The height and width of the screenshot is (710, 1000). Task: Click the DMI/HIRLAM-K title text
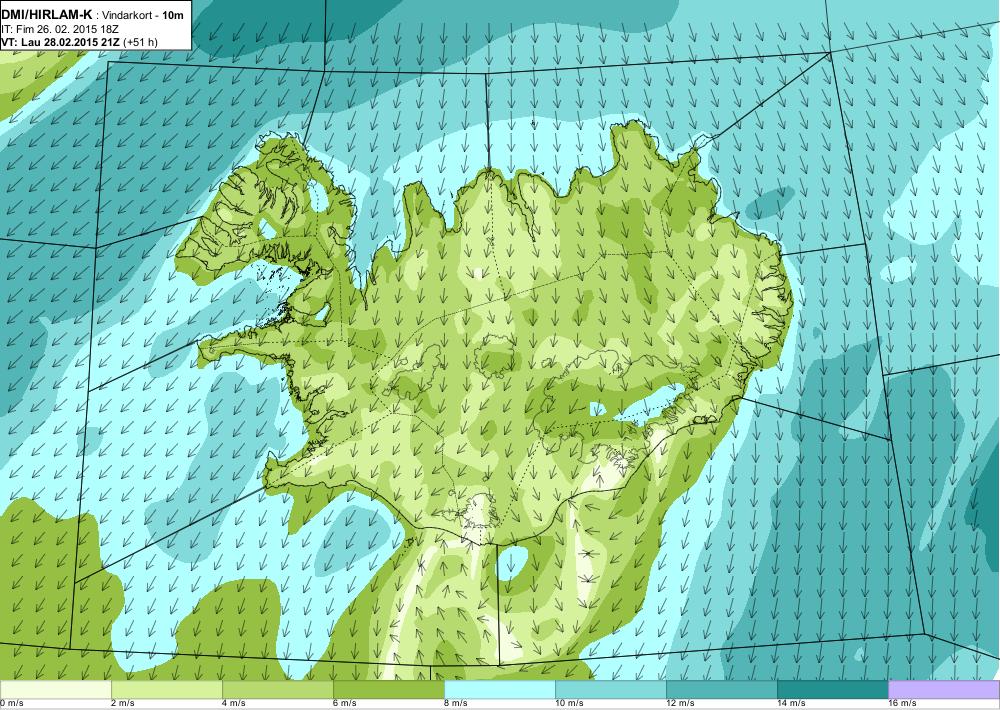(x=47, y=14)
